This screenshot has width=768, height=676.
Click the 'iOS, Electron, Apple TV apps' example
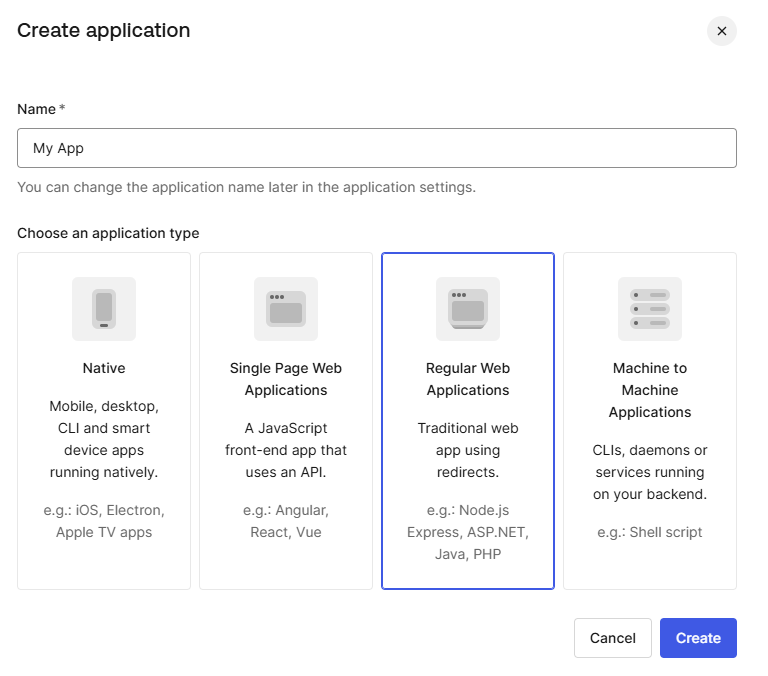point(104,521)
